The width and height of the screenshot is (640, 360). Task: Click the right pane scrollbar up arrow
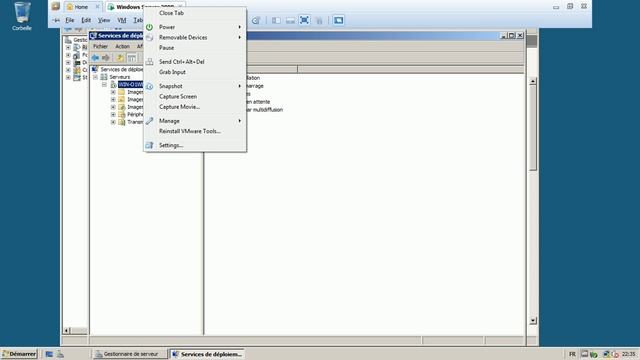tap(533, 82)
